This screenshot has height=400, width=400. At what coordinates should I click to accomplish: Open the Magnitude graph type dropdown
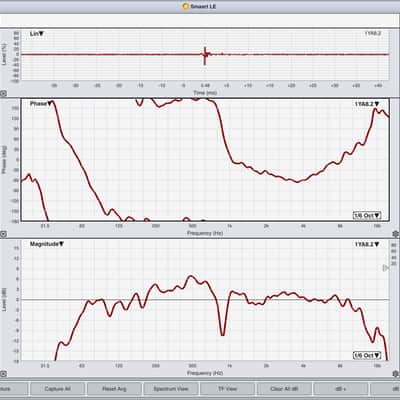[x=47, y=244]
